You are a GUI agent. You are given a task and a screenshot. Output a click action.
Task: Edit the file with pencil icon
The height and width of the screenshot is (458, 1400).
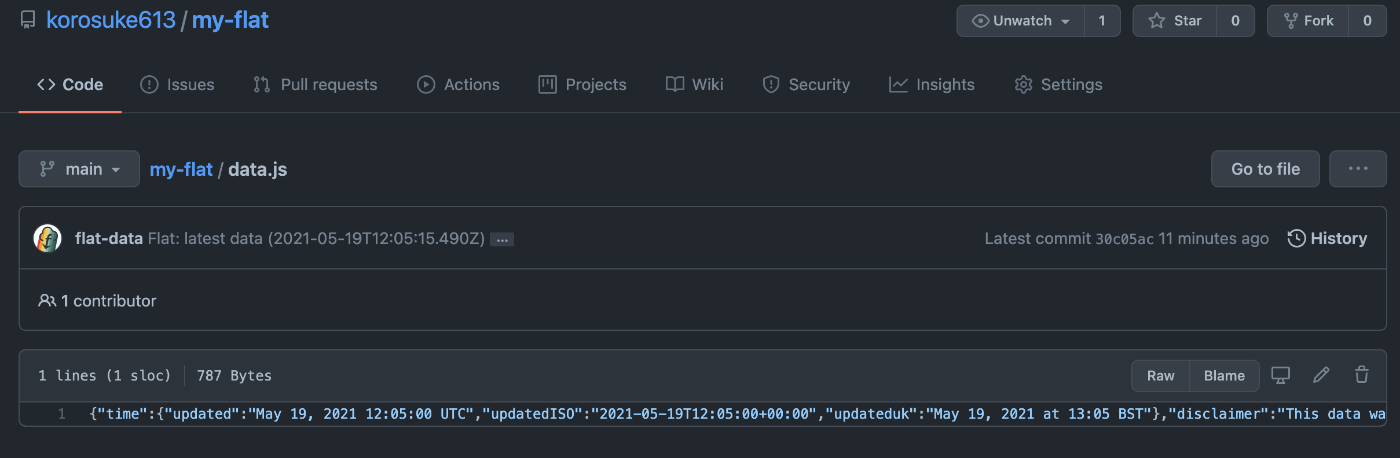(1321, 375)
